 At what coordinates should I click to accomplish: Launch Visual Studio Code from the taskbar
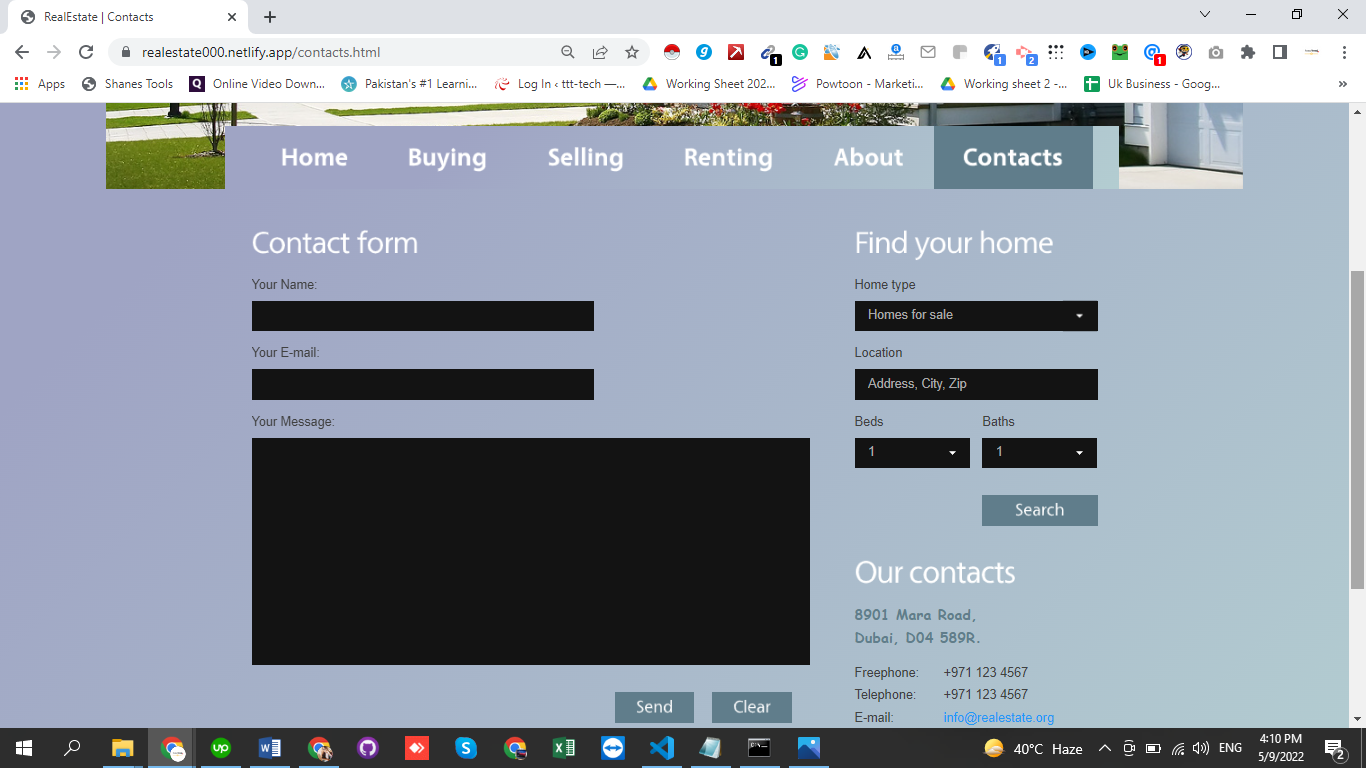(x=661, y=748)
